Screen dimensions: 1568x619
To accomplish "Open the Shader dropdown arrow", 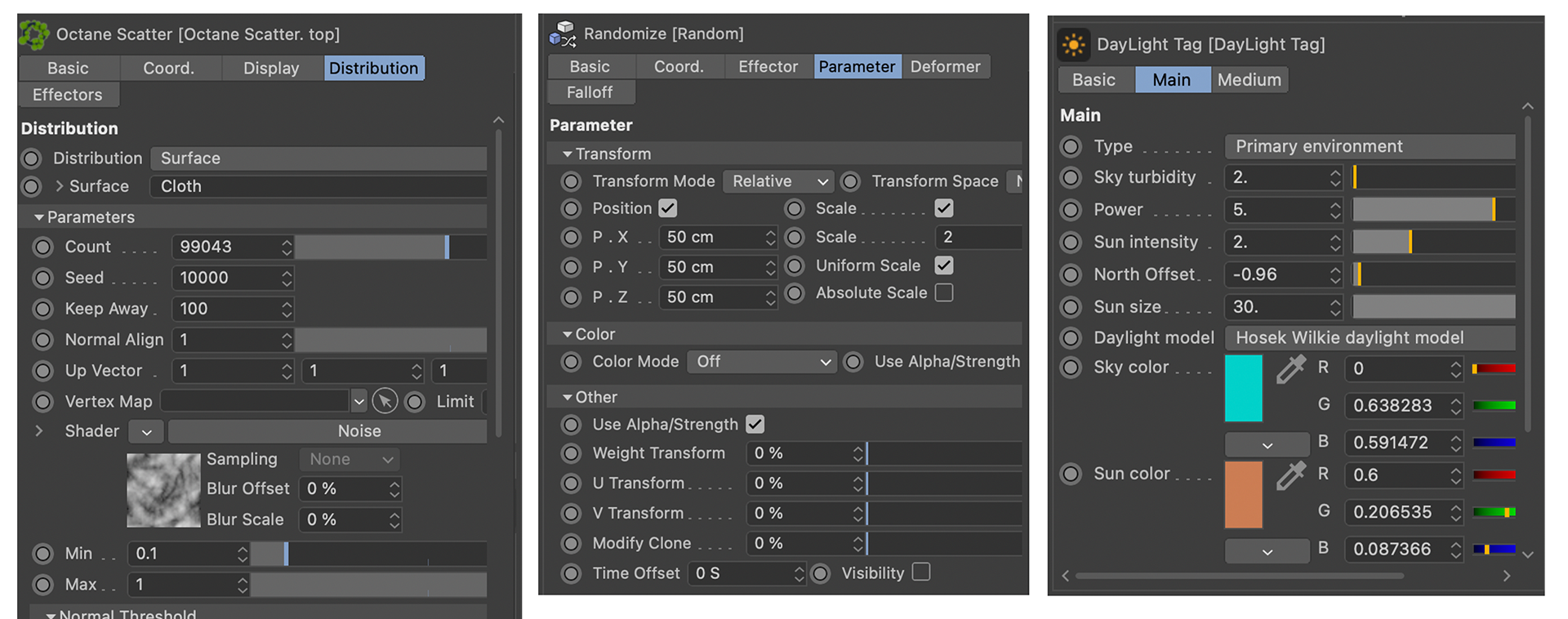I will coord(147,431).
